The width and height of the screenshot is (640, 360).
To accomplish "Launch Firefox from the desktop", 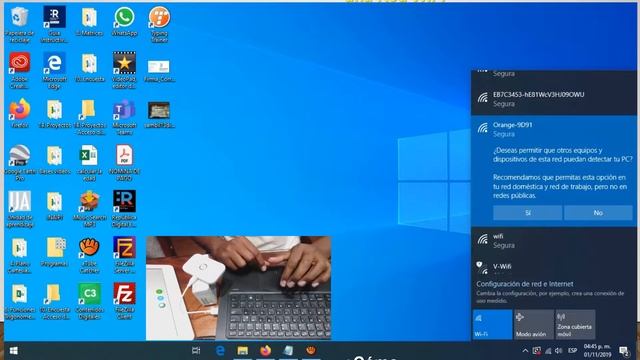I will click(19, 113).
